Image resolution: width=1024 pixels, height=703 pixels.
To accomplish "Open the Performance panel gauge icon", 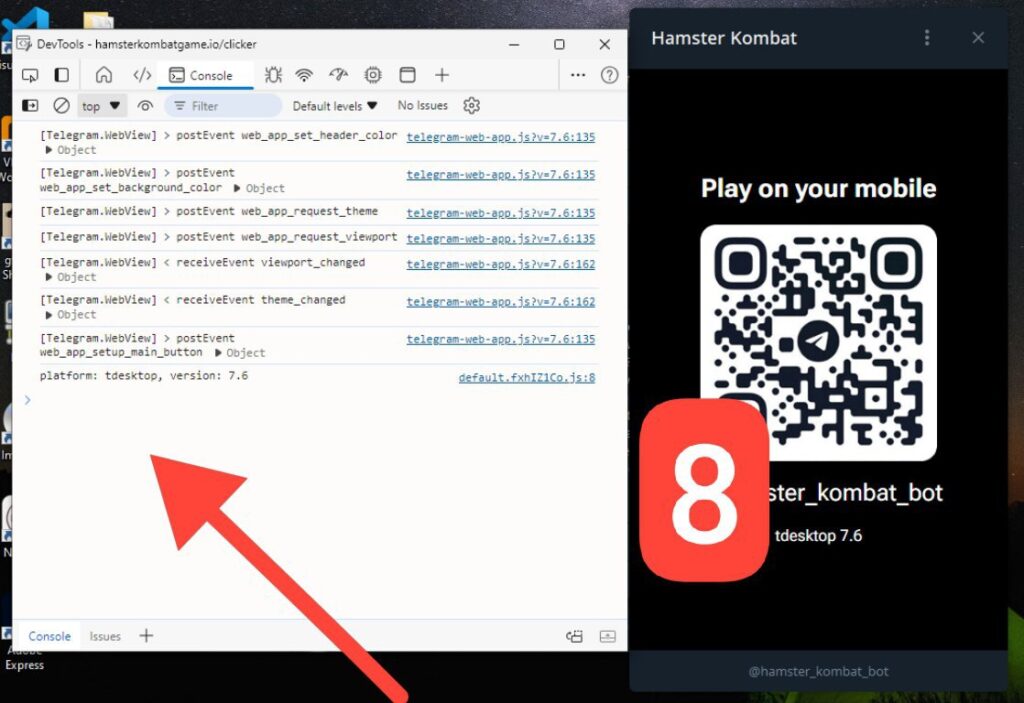I will 338,75.
